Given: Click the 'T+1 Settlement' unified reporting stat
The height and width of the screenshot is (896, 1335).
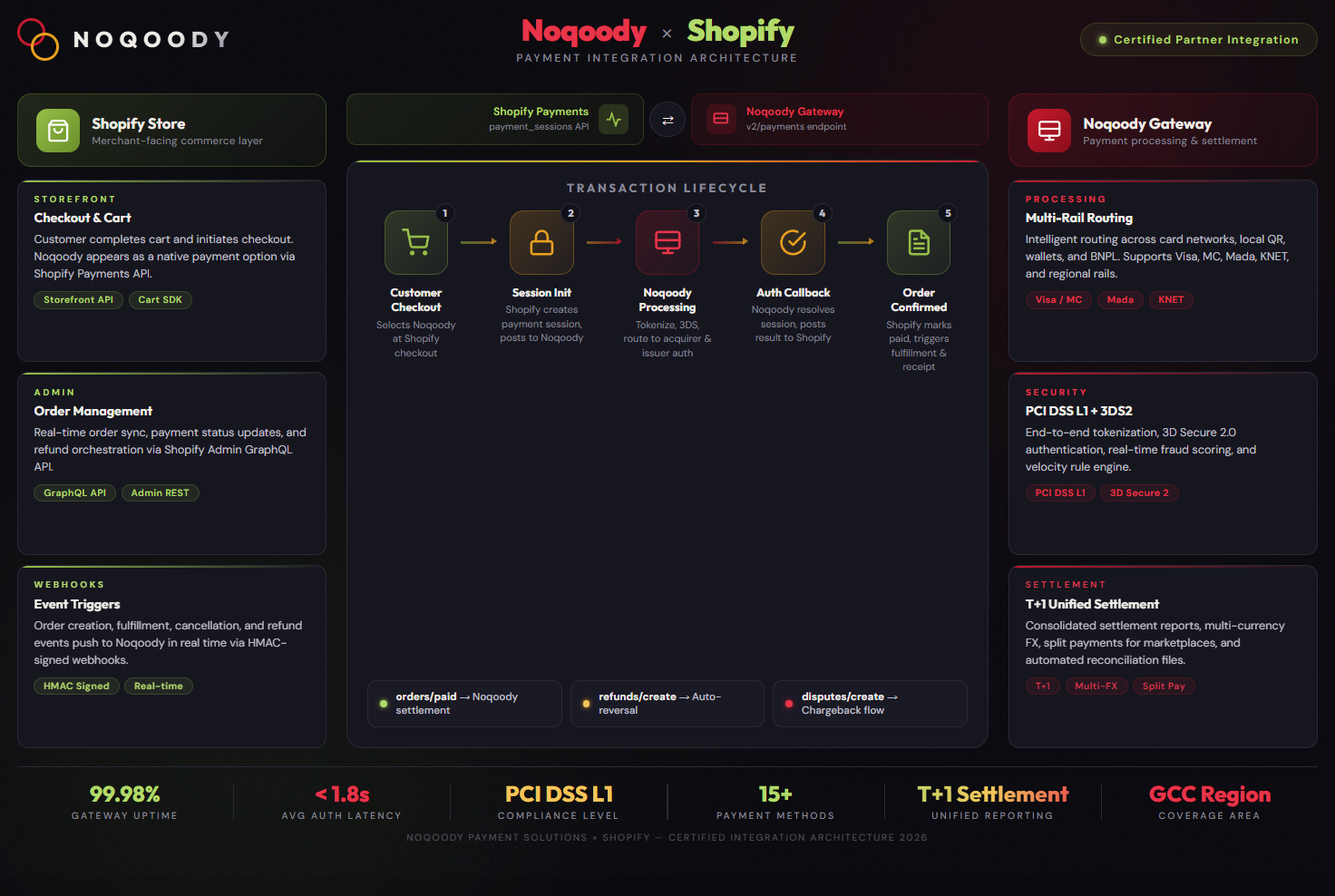Looking at the screenshot, I should coord(993,794).
